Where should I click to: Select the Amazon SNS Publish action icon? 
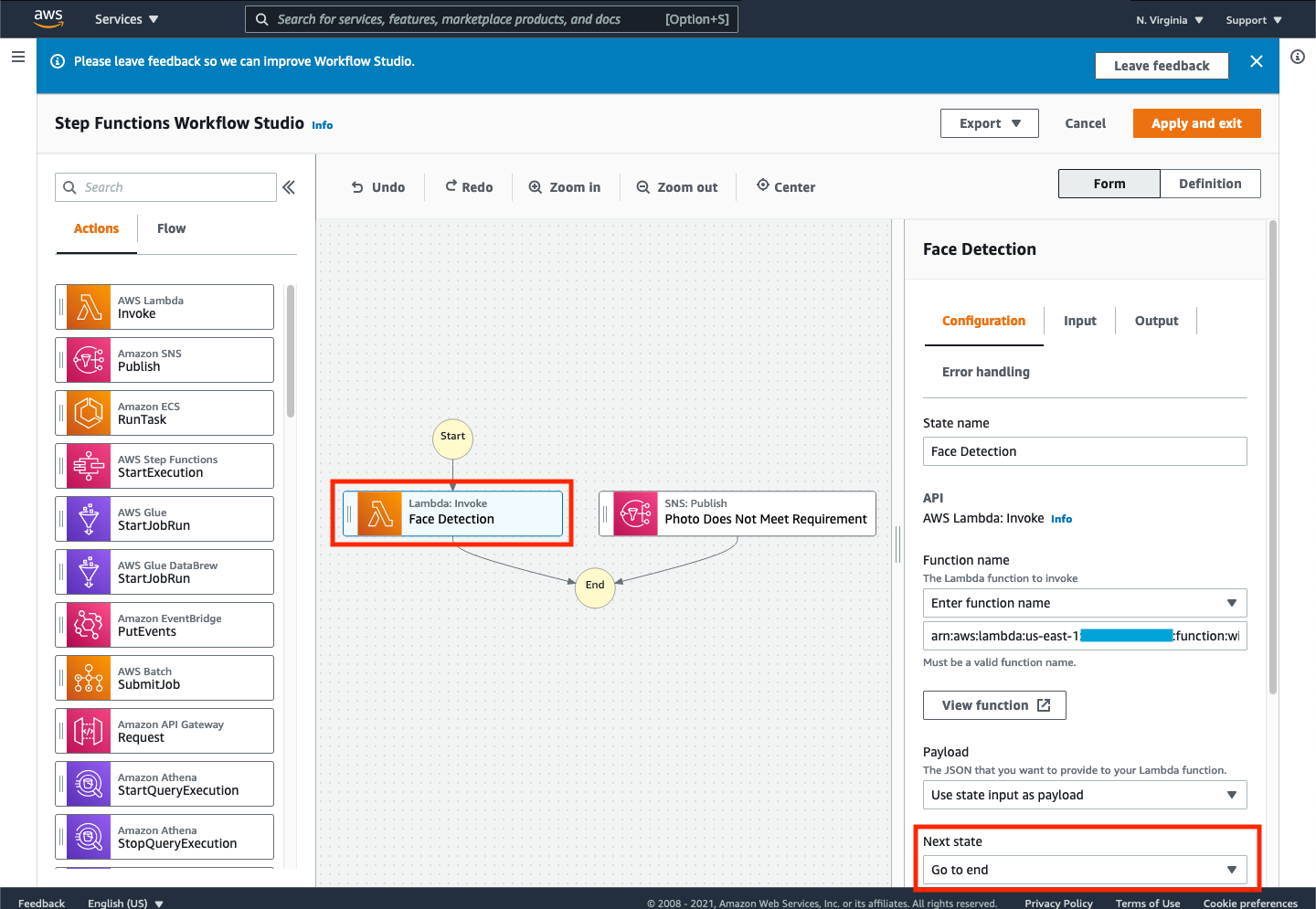[x=89, y=360]
